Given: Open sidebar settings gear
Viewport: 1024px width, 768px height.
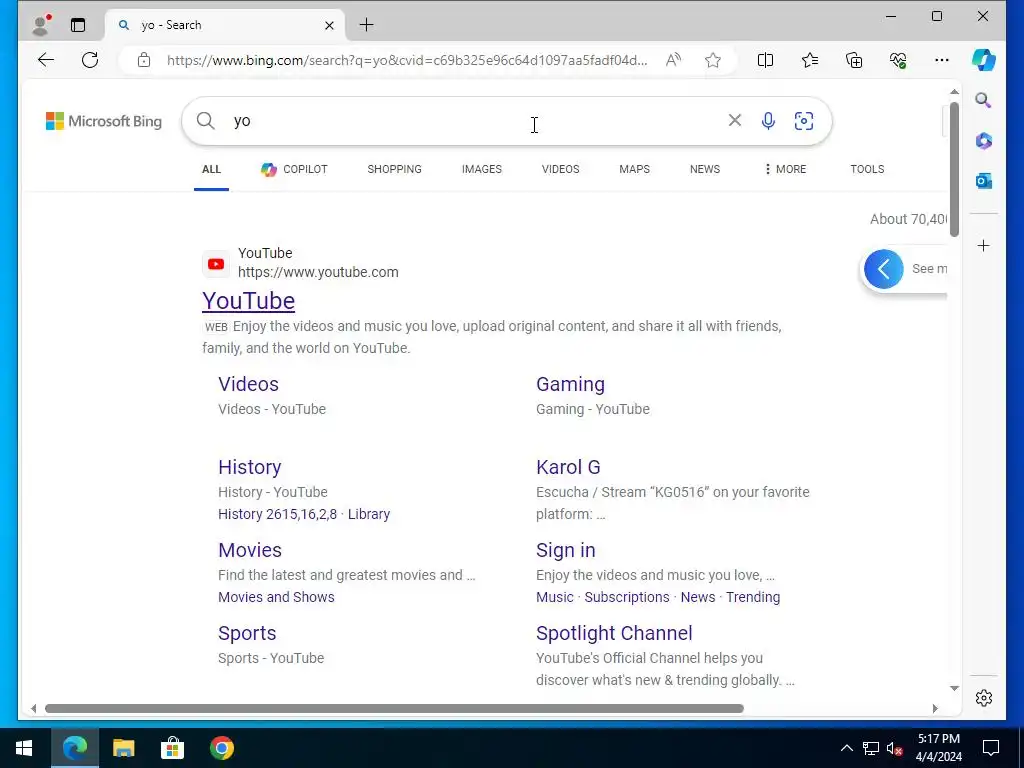Looking at the screenshot, I should (984, 697).
